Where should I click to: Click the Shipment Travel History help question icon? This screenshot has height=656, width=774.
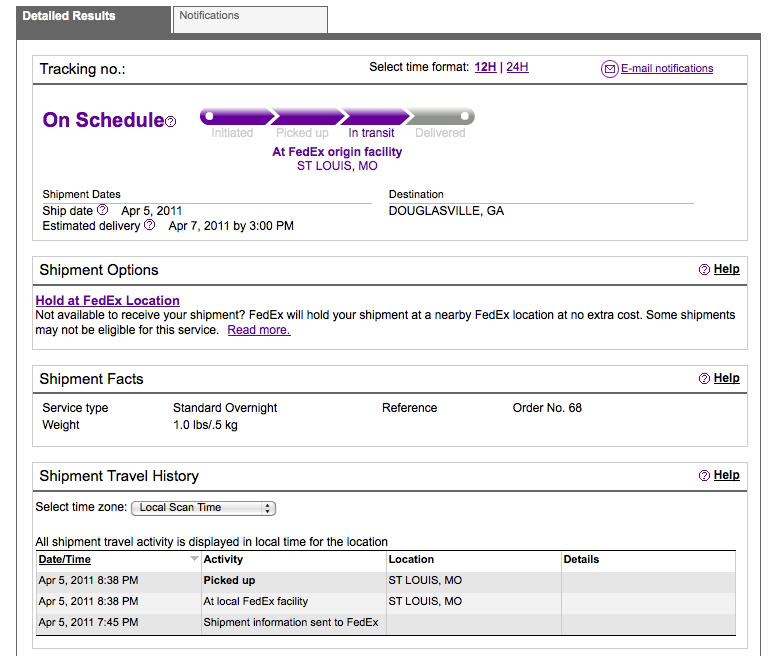(704, 476)
